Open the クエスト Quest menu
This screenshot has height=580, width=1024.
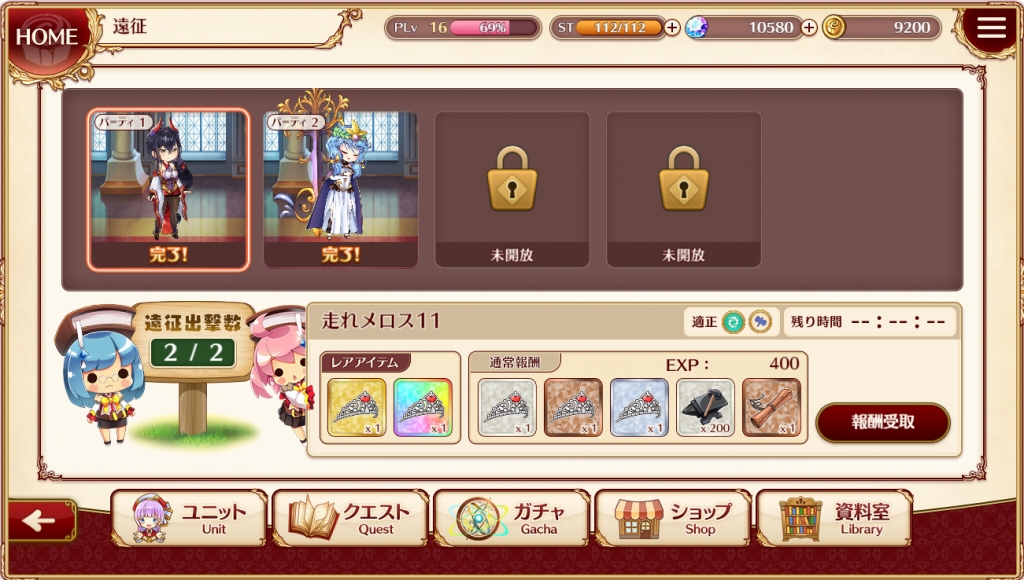[351, 519]
